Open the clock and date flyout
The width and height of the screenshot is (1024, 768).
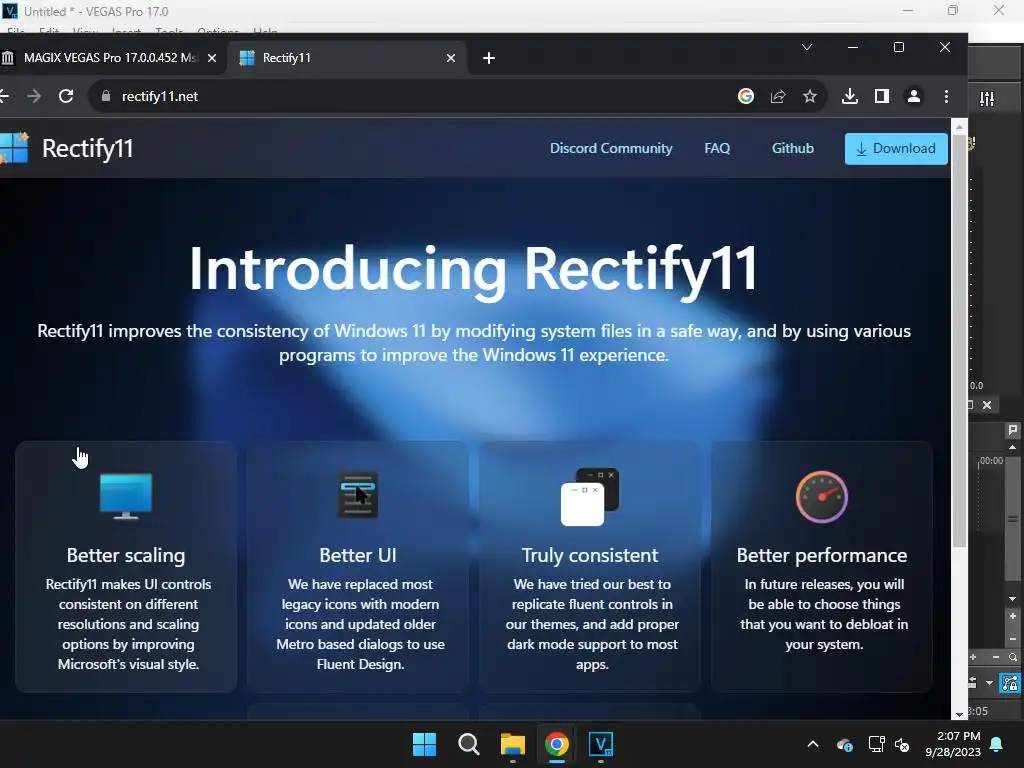953,744
